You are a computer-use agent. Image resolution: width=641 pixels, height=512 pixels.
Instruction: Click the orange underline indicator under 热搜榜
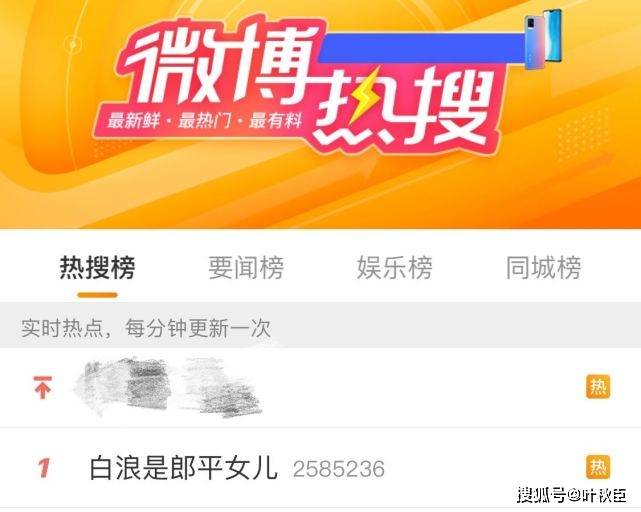coord(97,295)
